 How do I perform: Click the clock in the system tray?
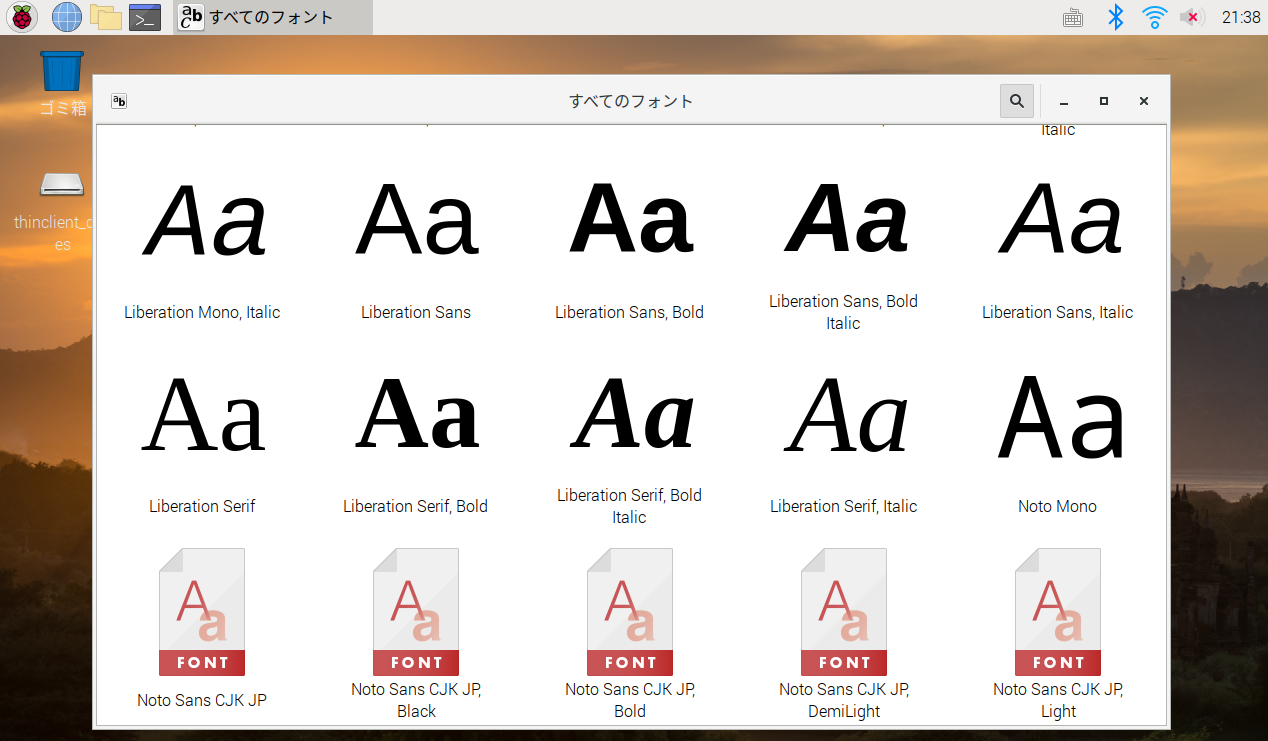pos(1241,17)
